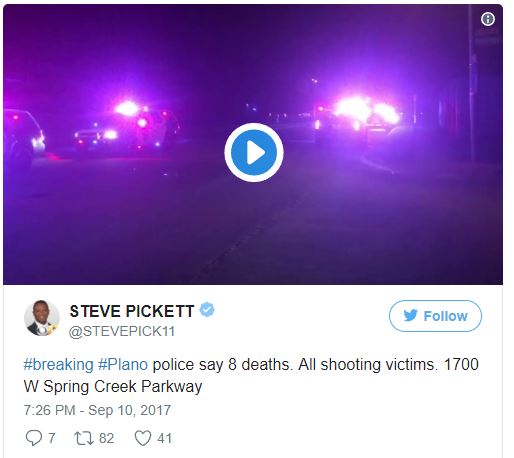The image size is (514, 458).
Task: Click the reply count 7
Action: coord(51,438)
